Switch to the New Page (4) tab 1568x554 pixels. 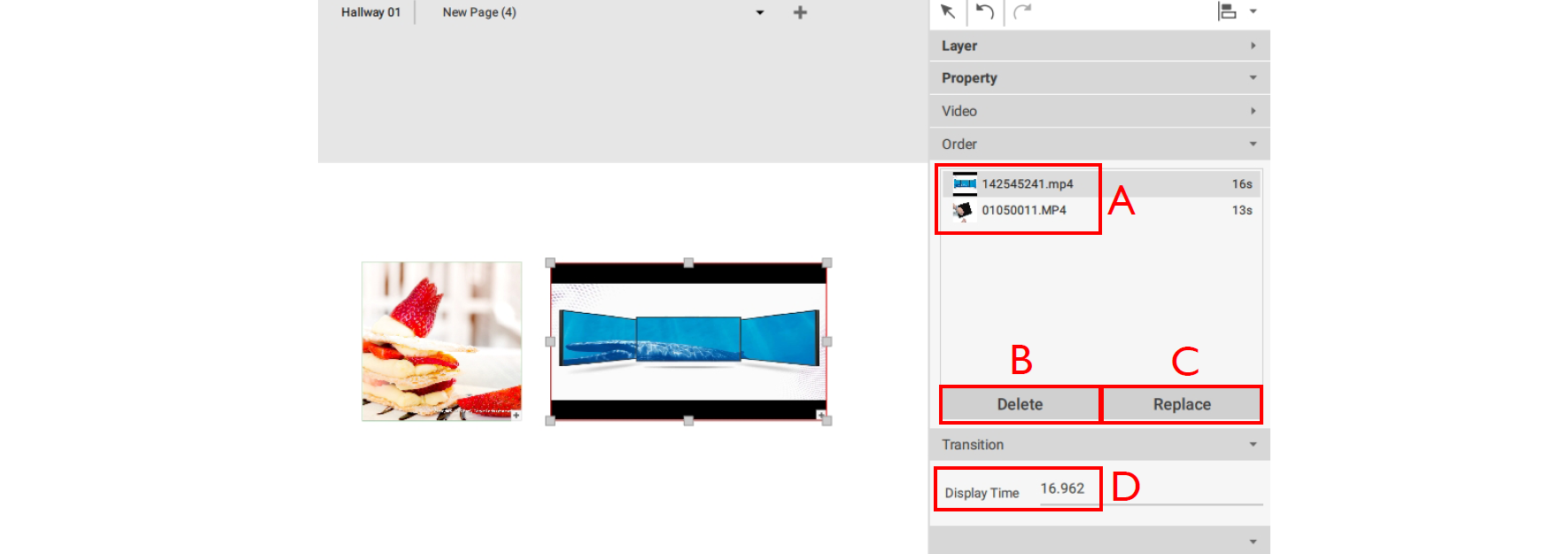click(x=479, y=12)
